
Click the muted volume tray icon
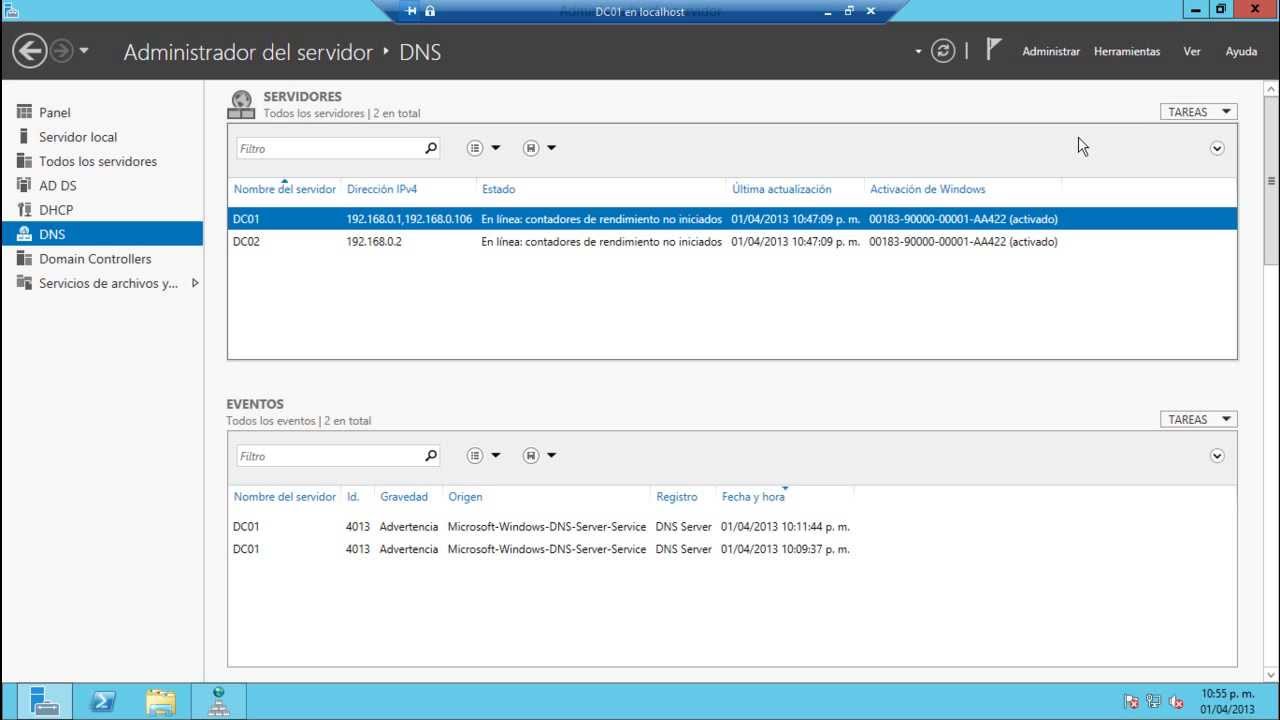coord(1176,702)
